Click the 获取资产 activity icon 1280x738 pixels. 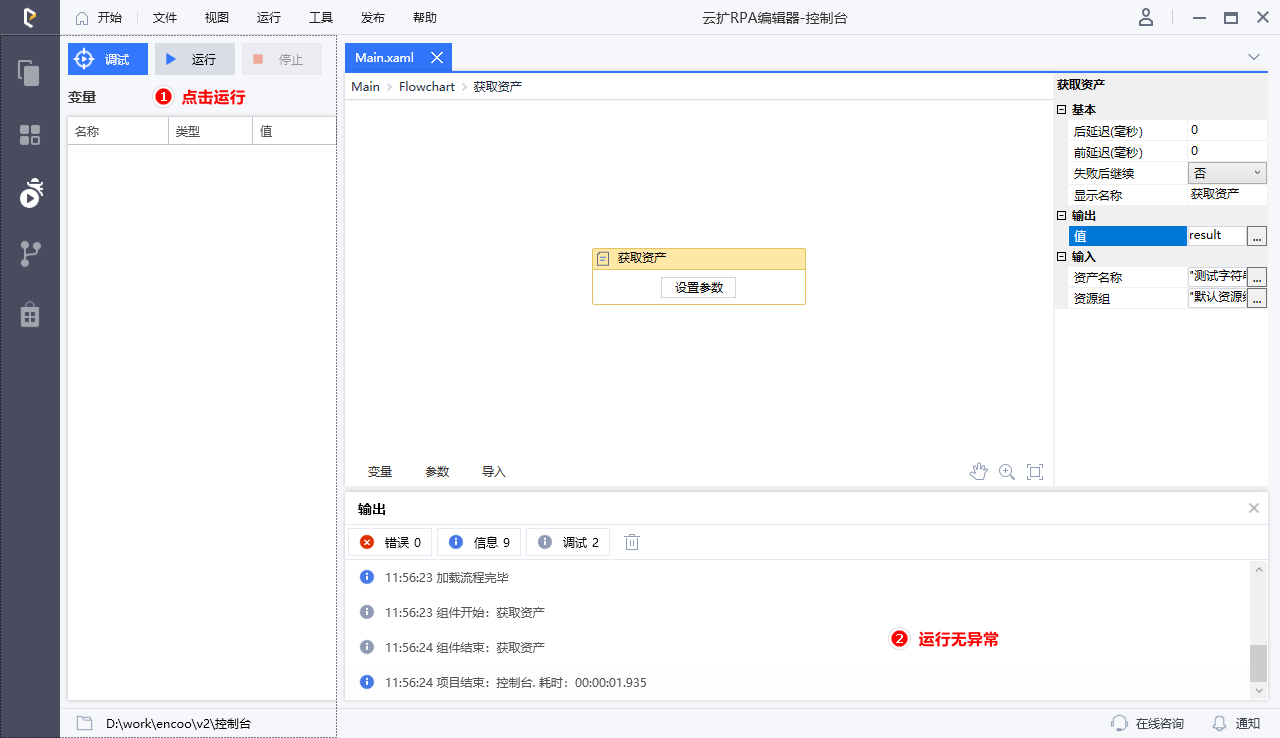(x=603, y=259)
